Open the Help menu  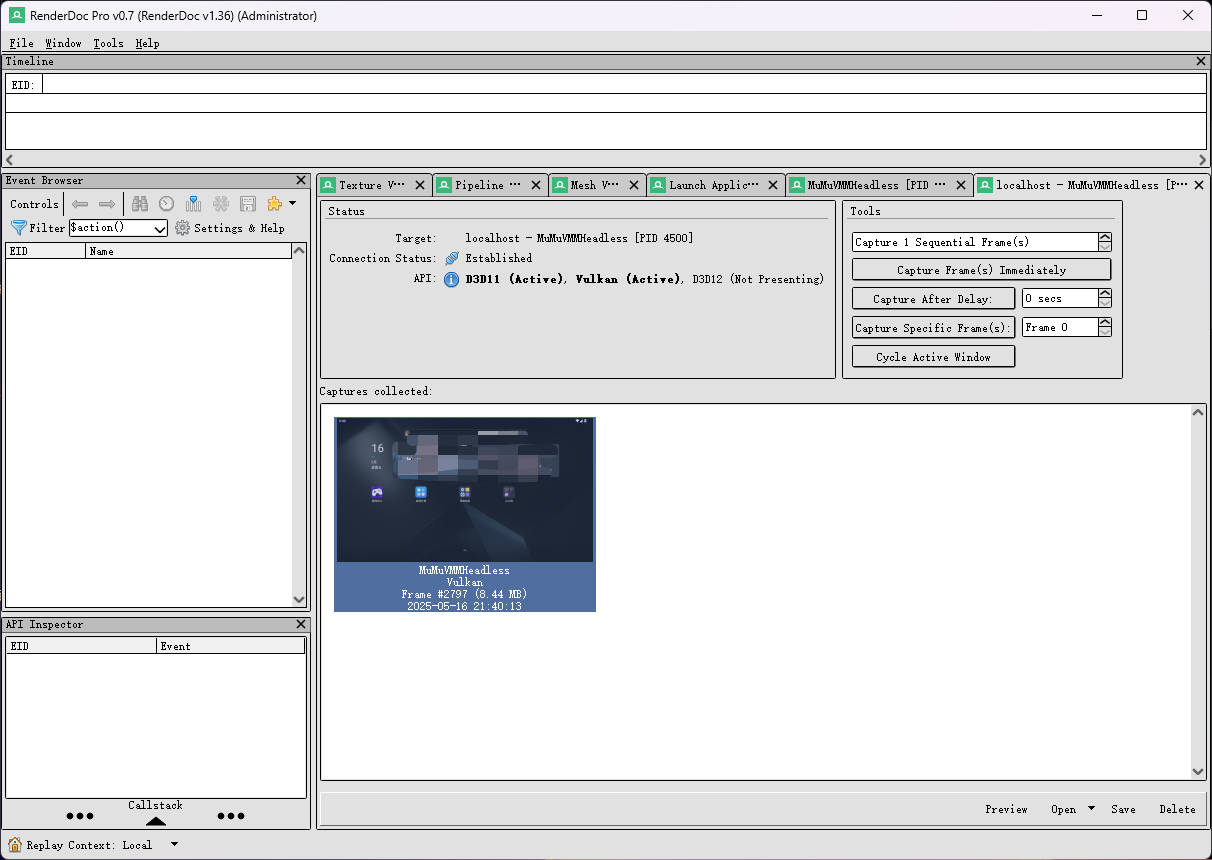(x=147, y=43)
